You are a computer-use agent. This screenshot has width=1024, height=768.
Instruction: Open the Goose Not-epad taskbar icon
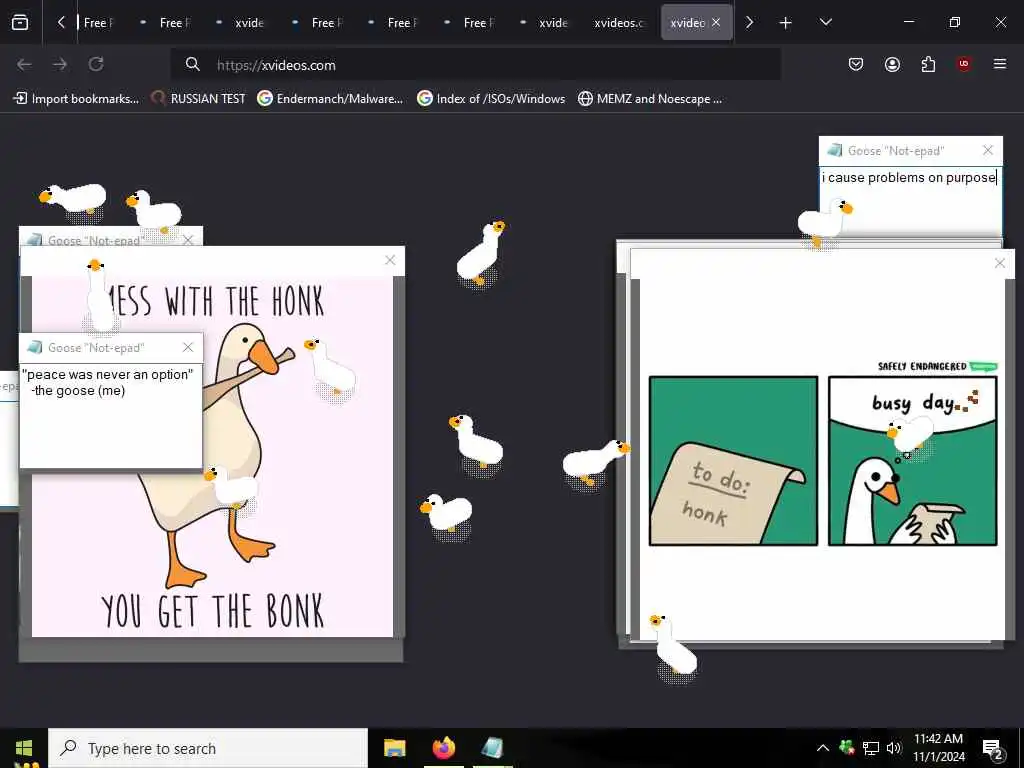tap(492, 748)
